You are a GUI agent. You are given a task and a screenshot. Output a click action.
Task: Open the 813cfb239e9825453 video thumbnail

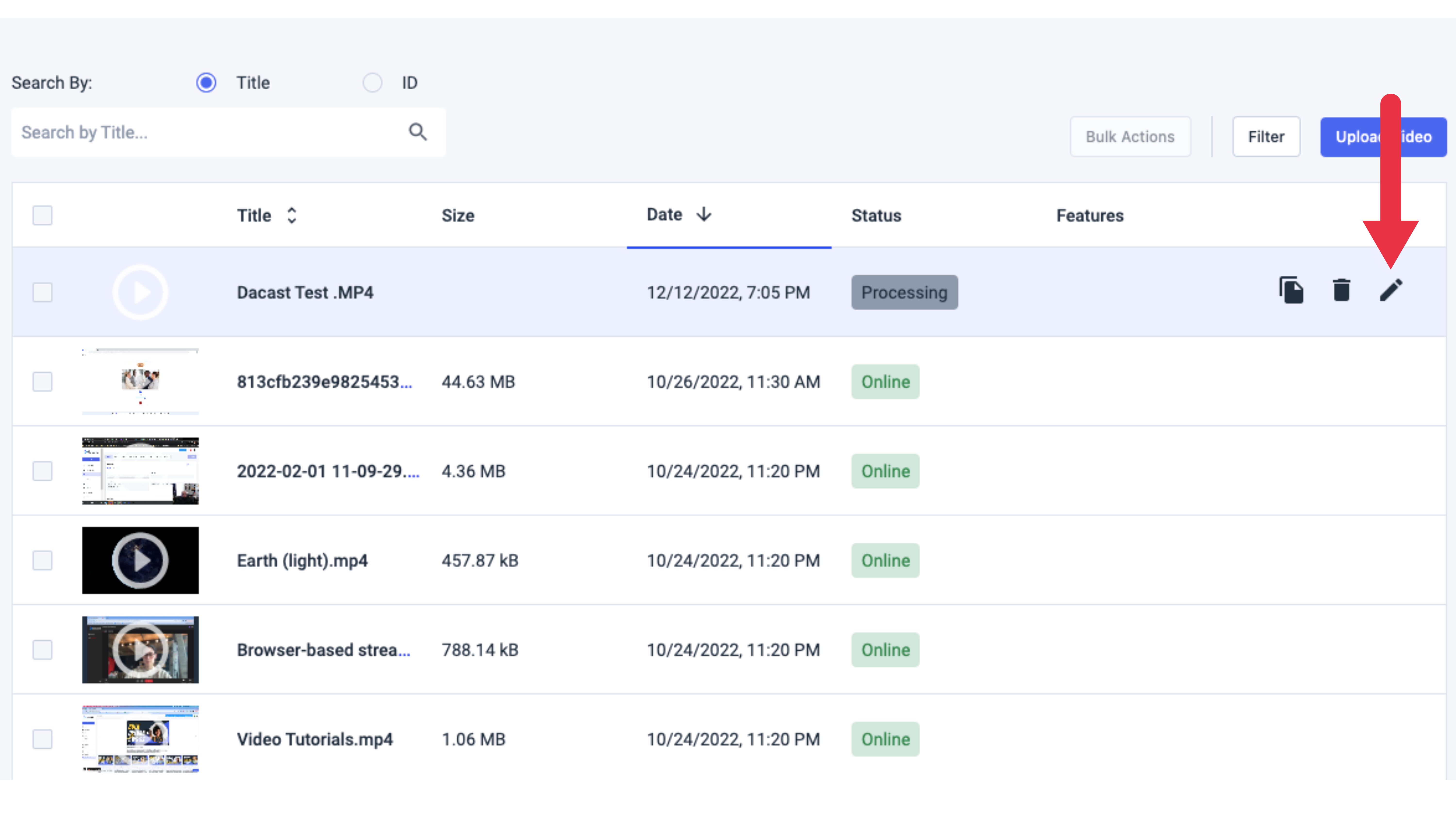140,381
